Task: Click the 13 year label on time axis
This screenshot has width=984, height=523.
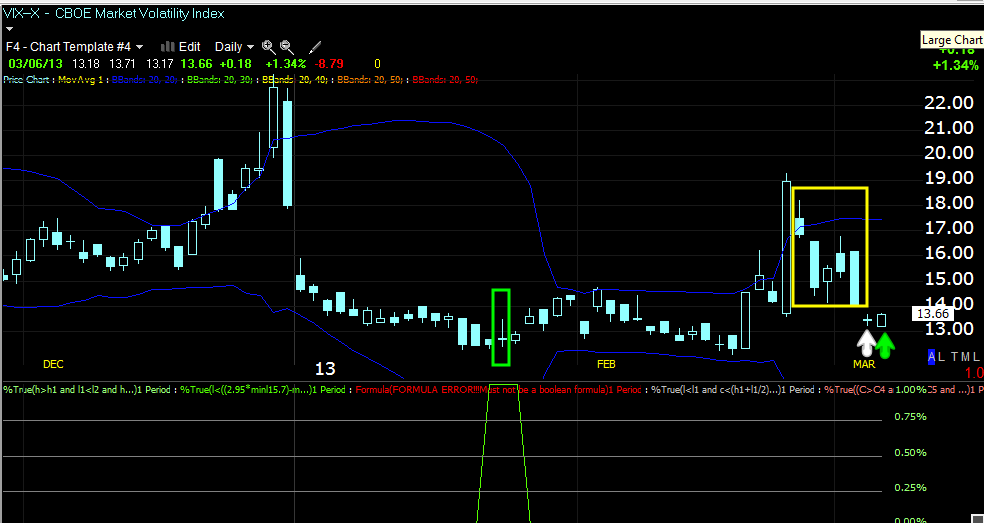Action: (x=325, y=369)
